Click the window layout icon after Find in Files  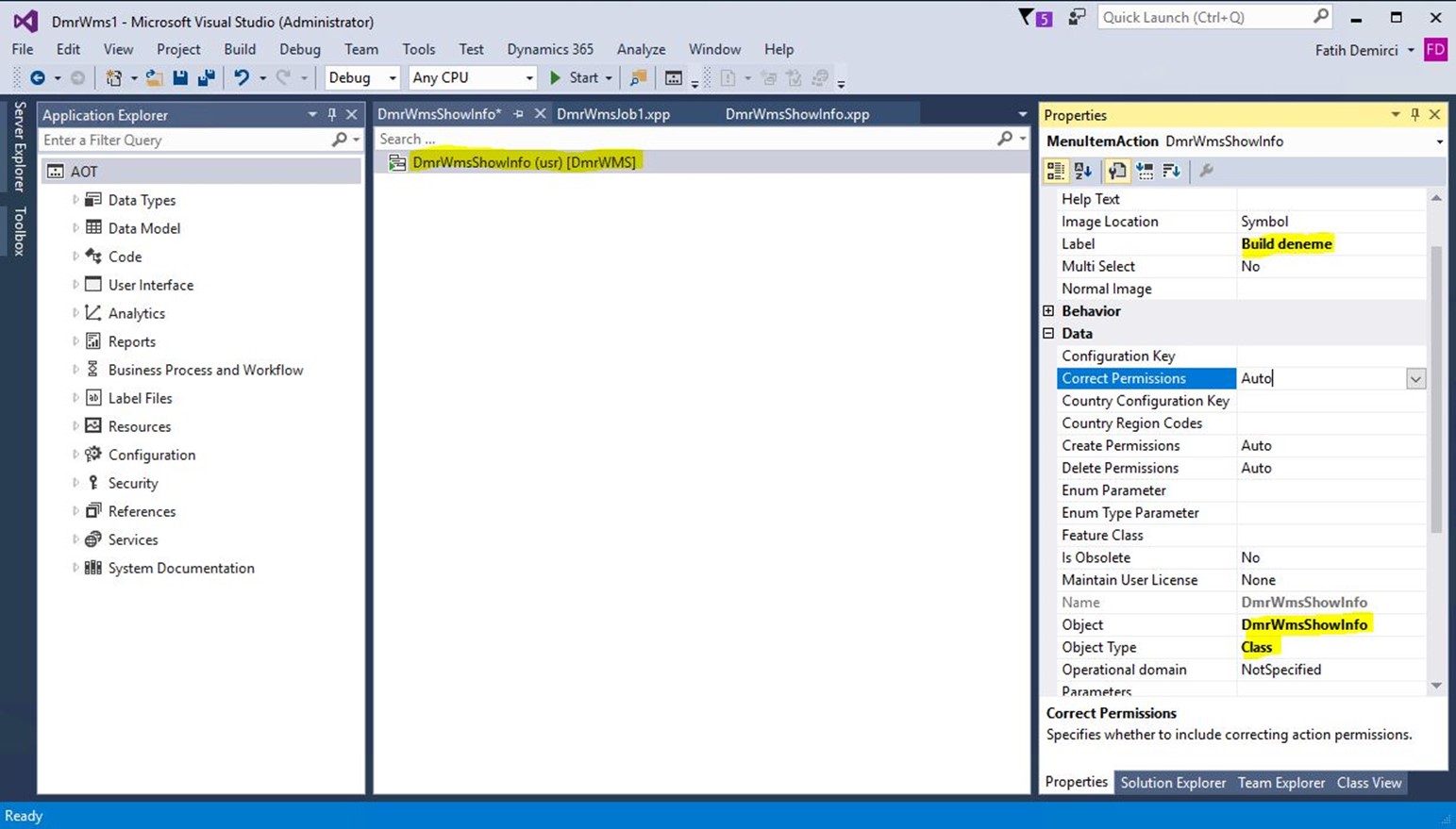point(673,77)
